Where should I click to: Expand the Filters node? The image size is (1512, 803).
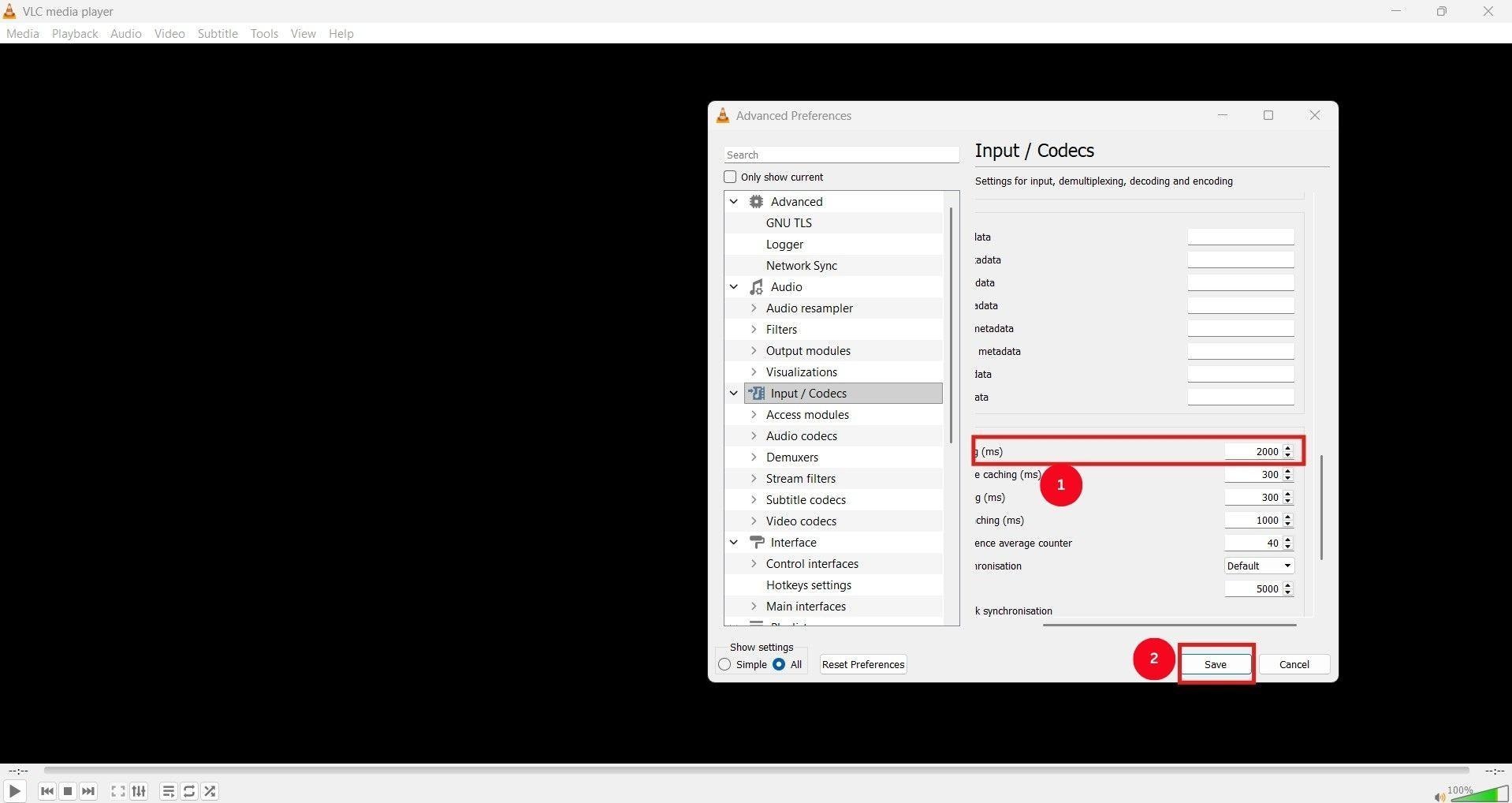tap(754, 330)
